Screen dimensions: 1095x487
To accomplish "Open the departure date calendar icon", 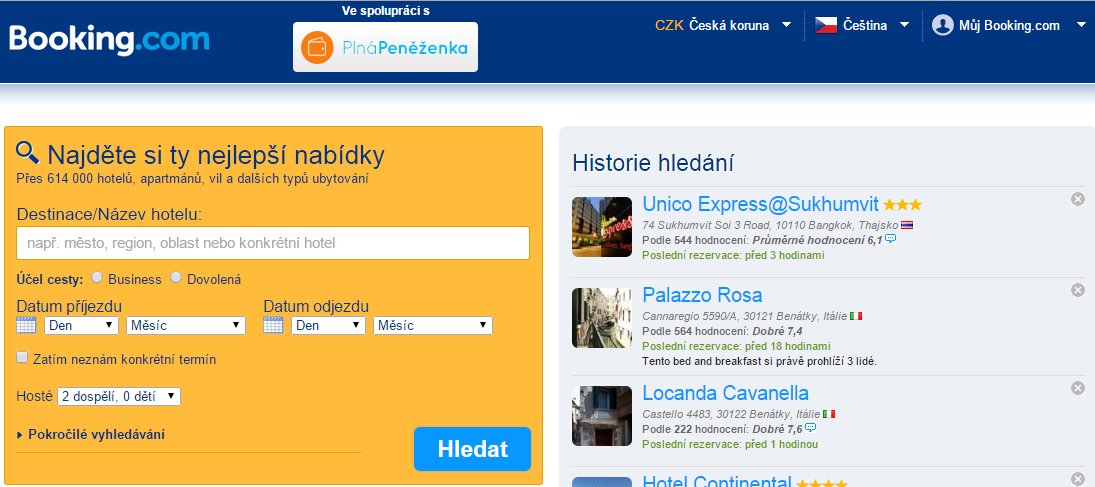I will [273, 325].
